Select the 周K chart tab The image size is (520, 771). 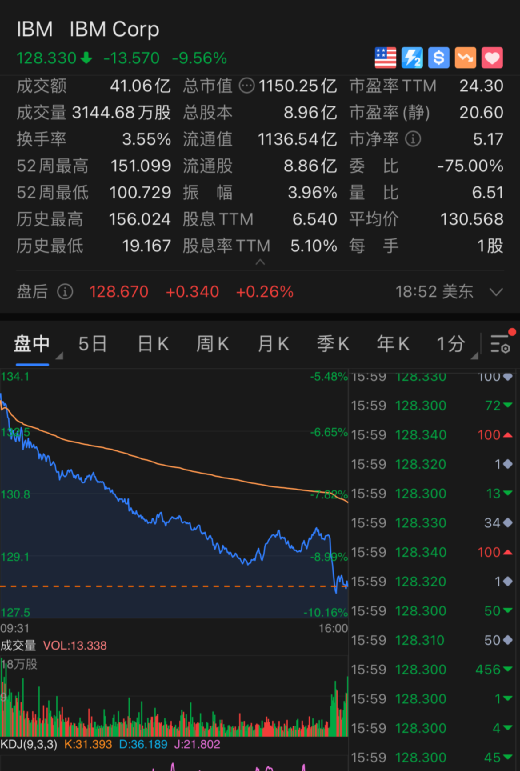[213, 344]
